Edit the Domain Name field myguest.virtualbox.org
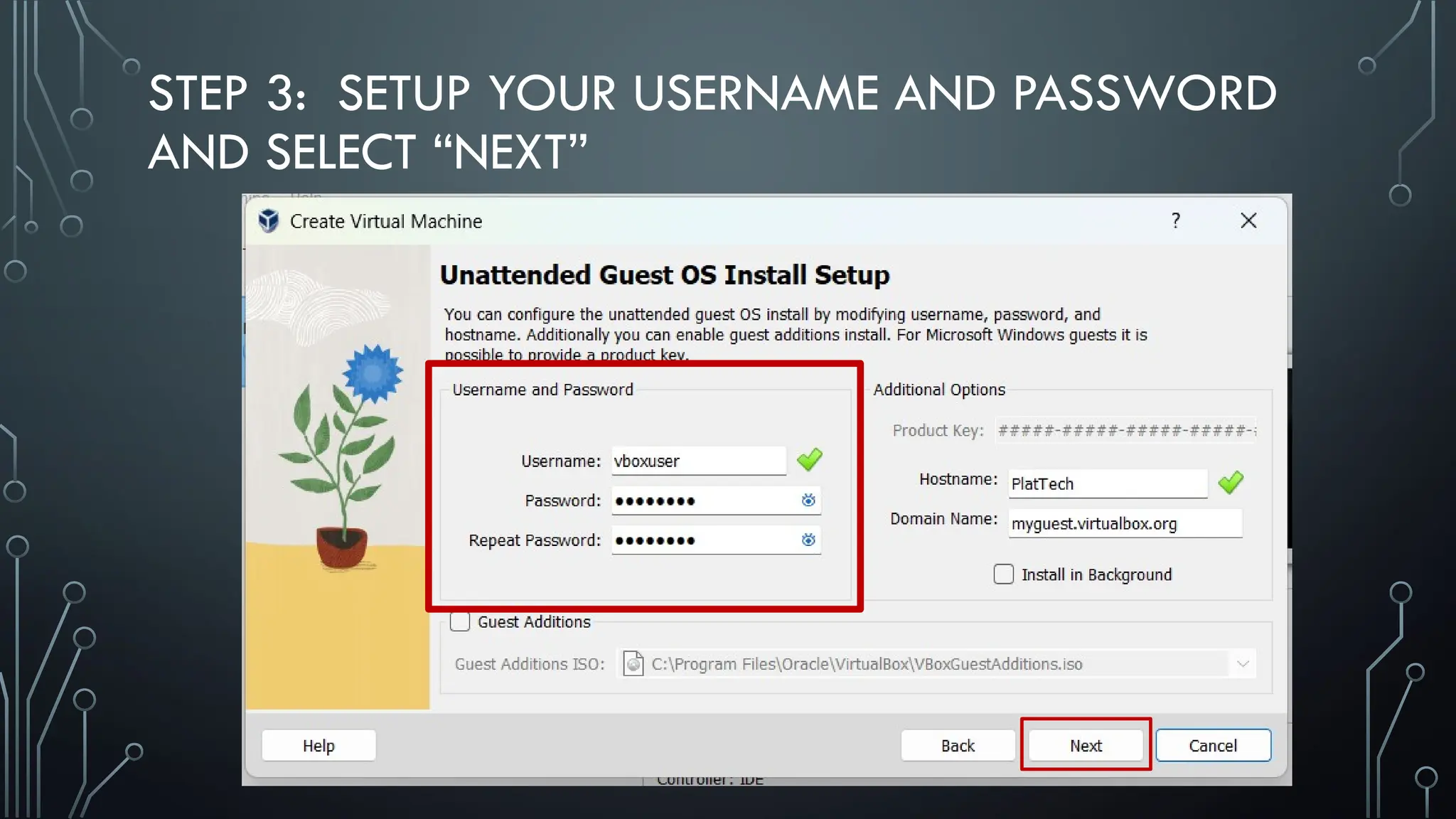 (x=1125, y=523)
